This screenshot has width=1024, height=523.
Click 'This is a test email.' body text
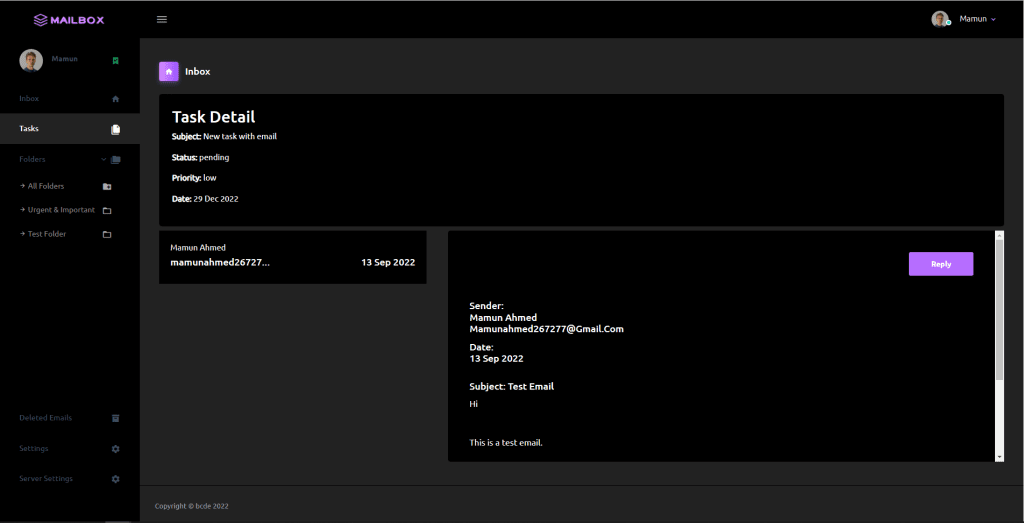click(x=506, y=443)
